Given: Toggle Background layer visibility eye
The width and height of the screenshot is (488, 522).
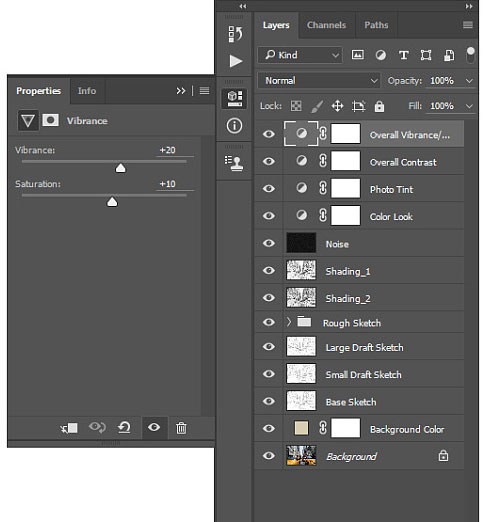Looking at the screenshot, I should 269,456.
